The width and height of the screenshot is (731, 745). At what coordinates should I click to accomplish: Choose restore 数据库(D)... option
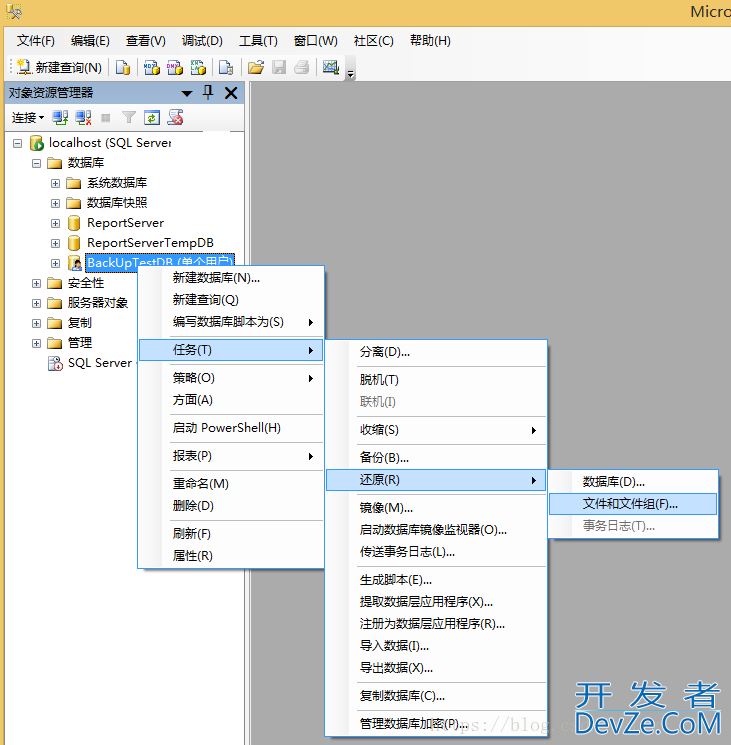[x=633, y=482]
